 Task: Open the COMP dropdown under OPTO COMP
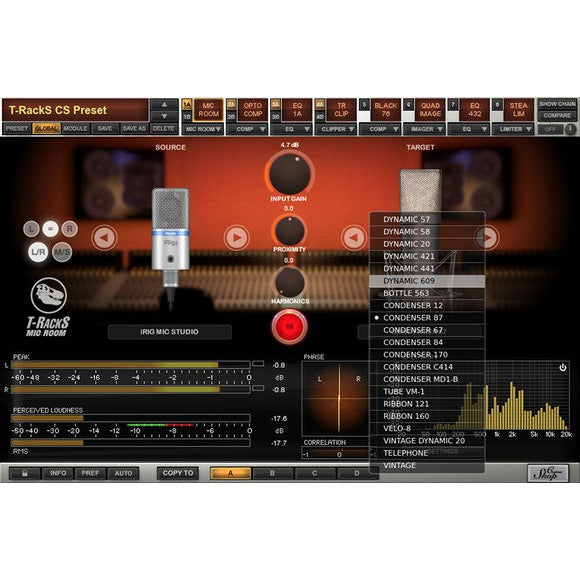pos(247,129)
